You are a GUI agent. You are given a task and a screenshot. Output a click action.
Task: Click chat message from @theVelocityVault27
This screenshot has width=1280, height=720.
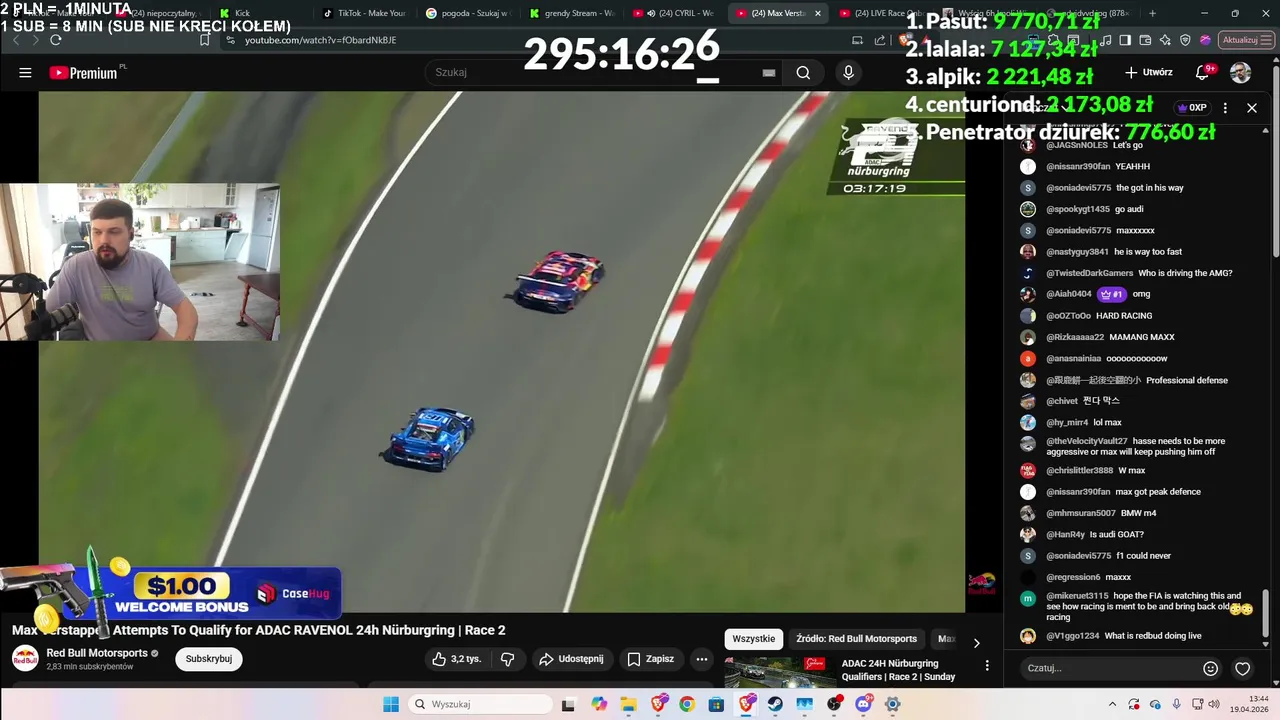(1137, 446)
